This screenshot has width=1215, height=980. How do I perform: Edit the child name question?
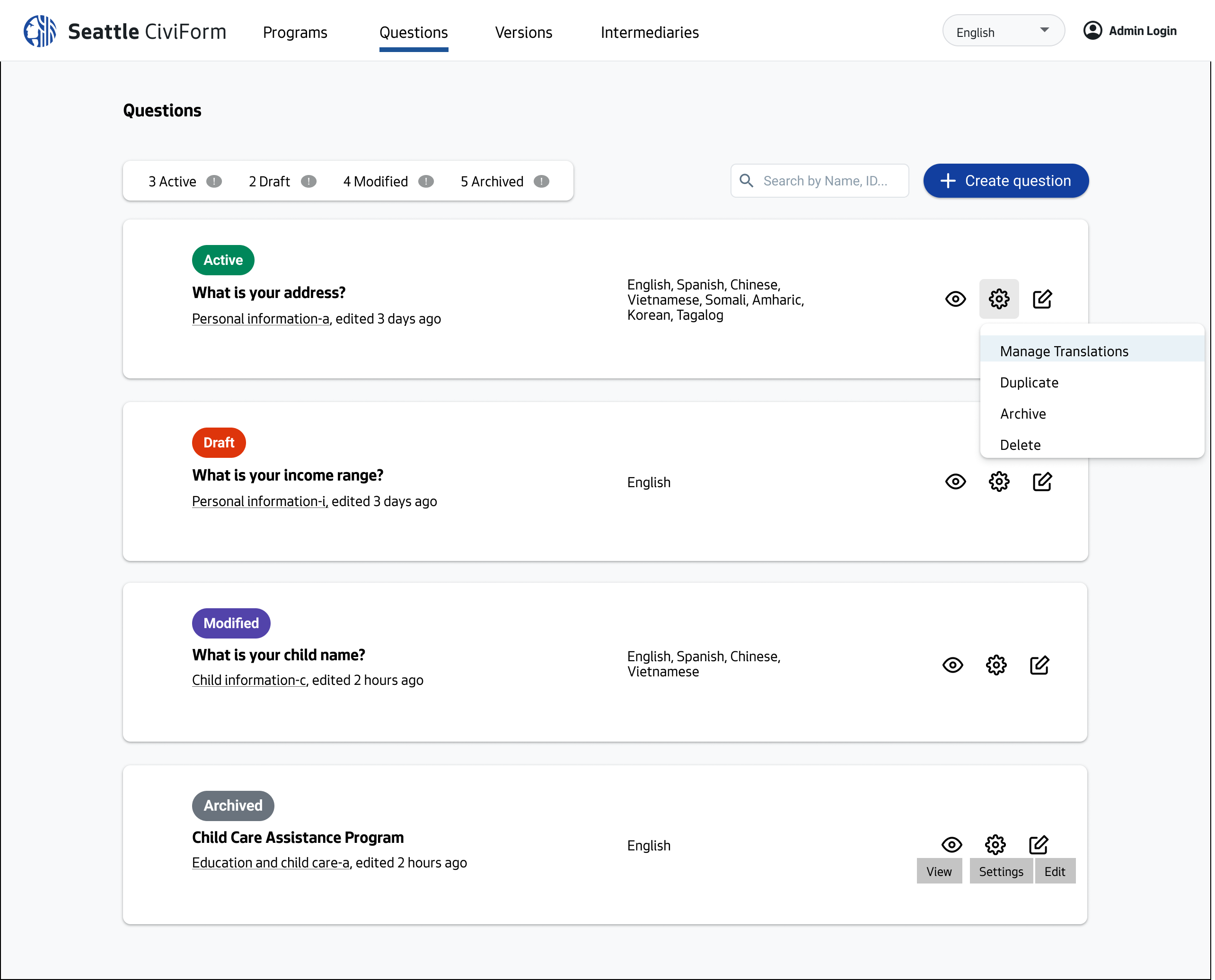click(x=1039, y=665)
